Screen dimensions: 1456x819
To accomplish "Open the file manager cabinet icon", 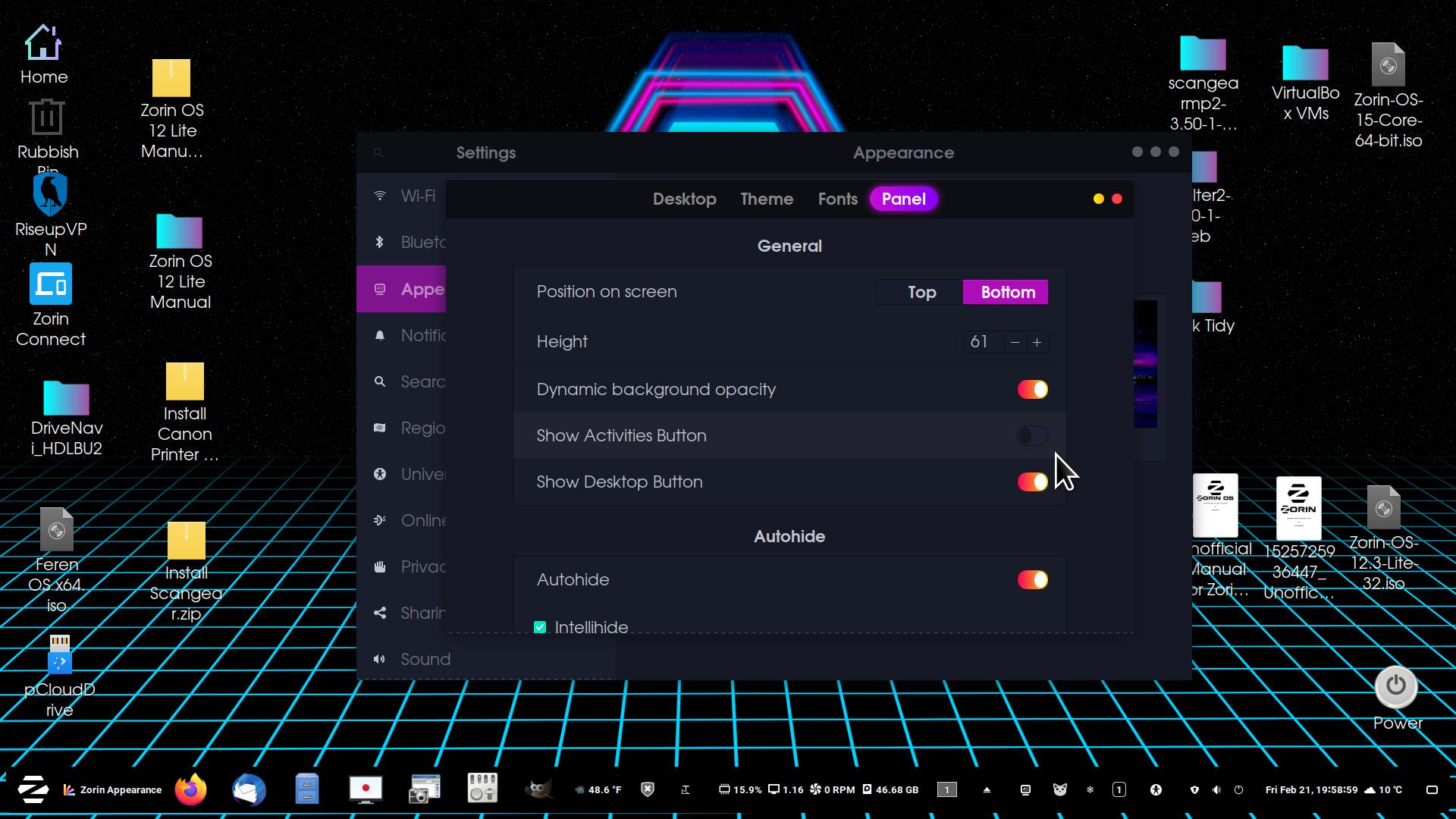I will 307,789.
